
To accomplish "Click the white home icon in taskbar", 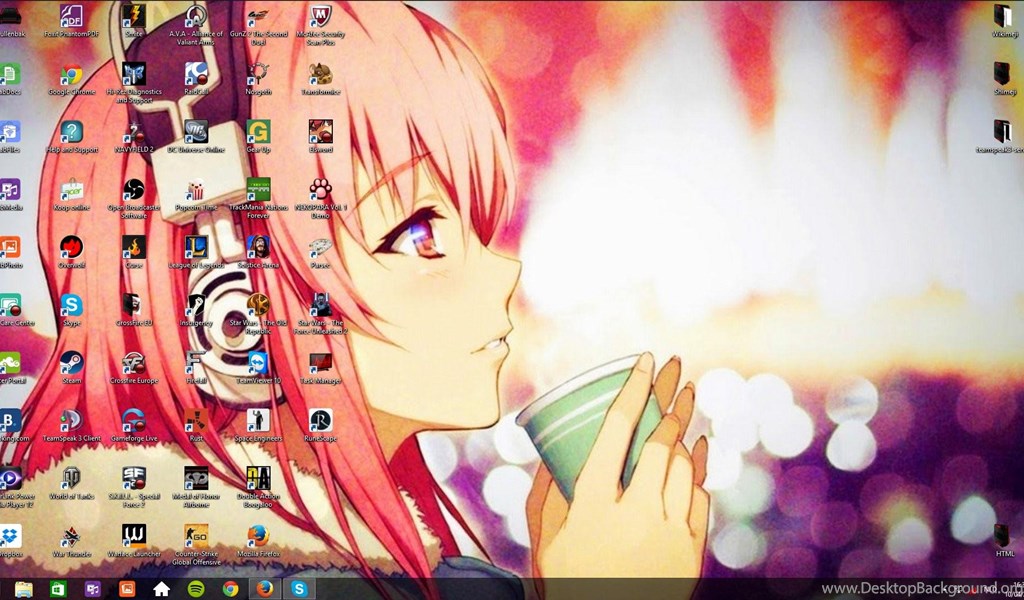I will pyautogui.click(x=161, y=589).
